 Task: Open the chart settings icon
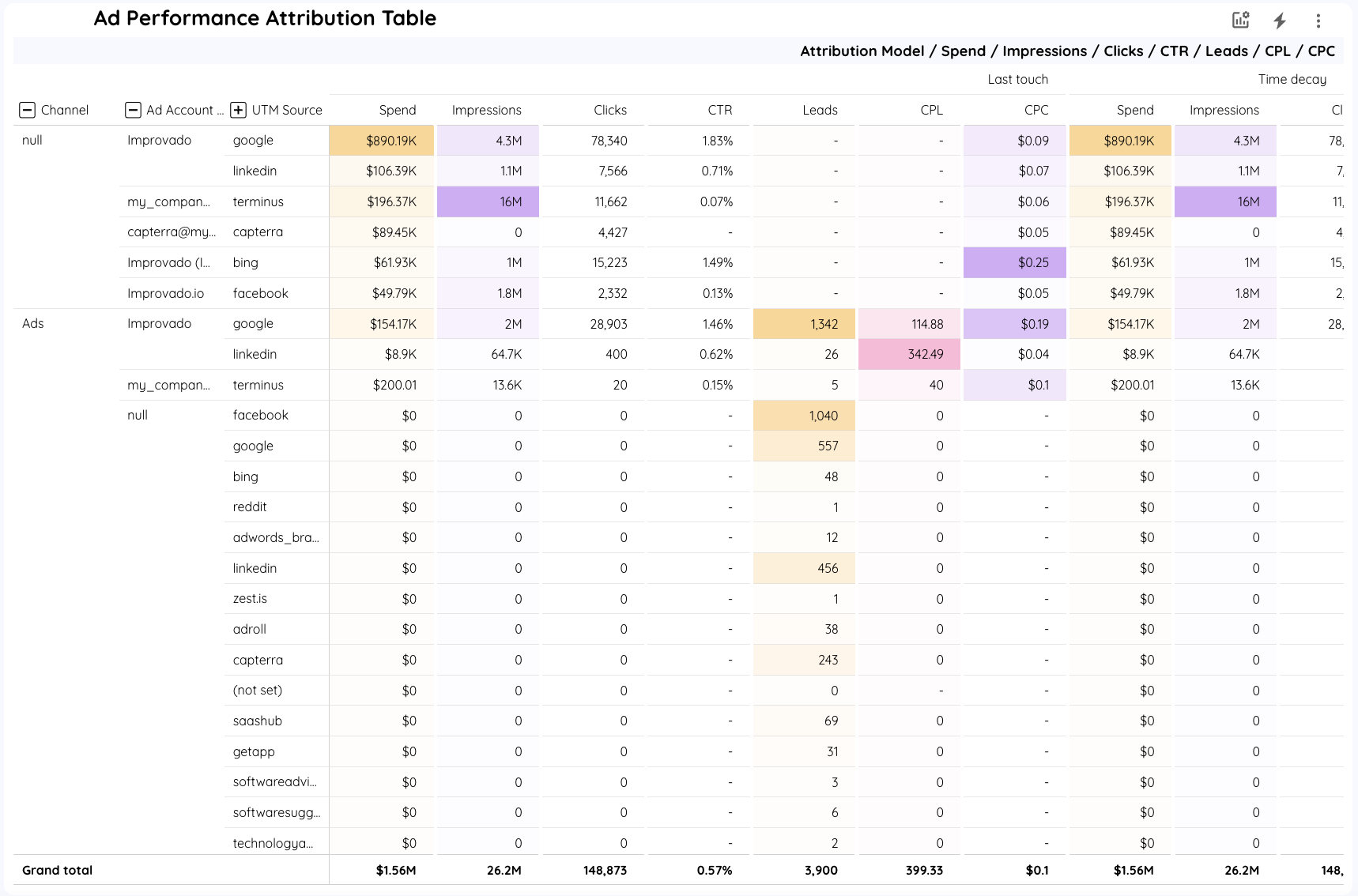tap(1239, 20)
